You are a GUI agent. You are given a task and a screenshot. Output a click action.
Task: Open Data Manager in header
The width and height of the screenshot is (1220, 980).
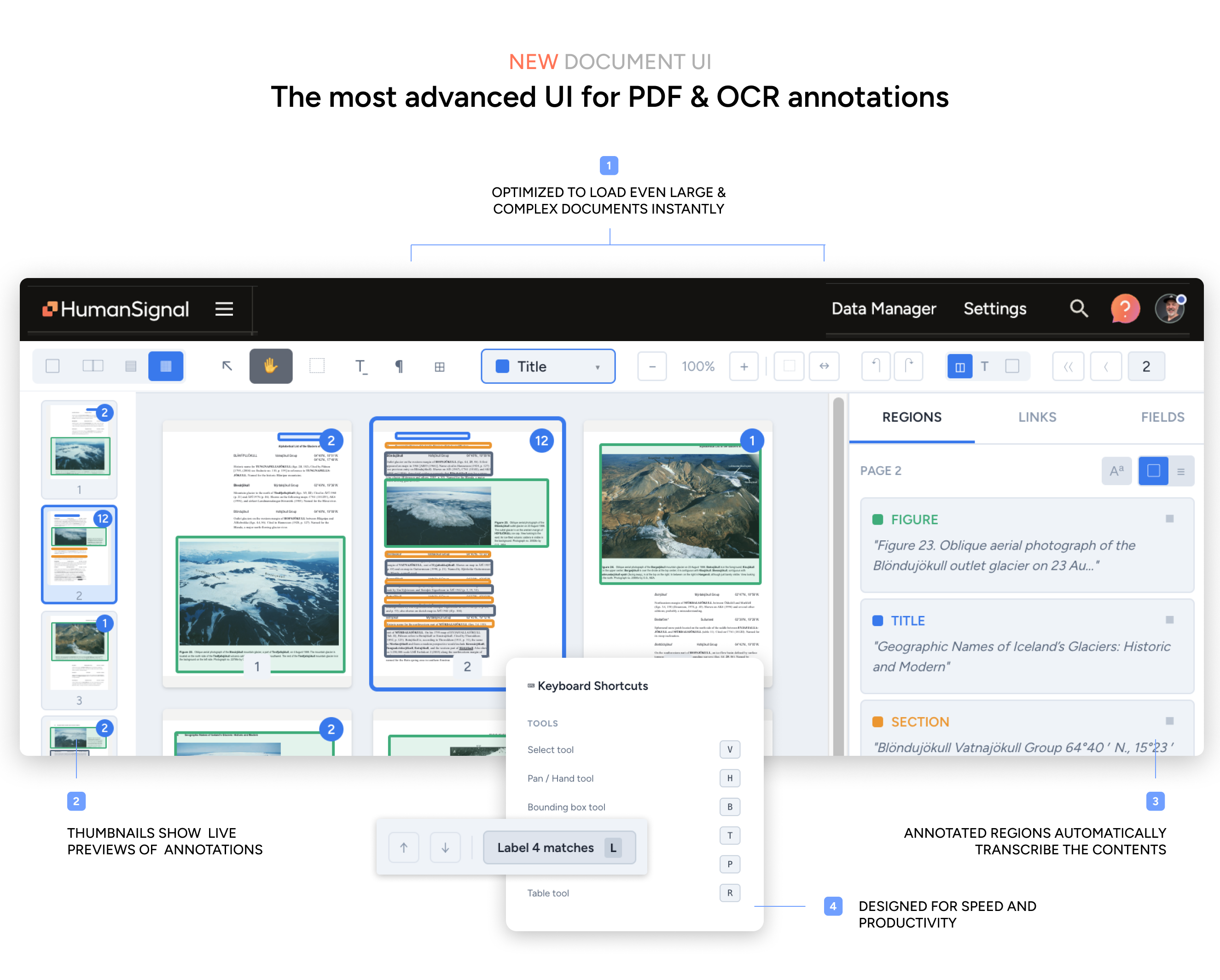(x=883, y=308)
